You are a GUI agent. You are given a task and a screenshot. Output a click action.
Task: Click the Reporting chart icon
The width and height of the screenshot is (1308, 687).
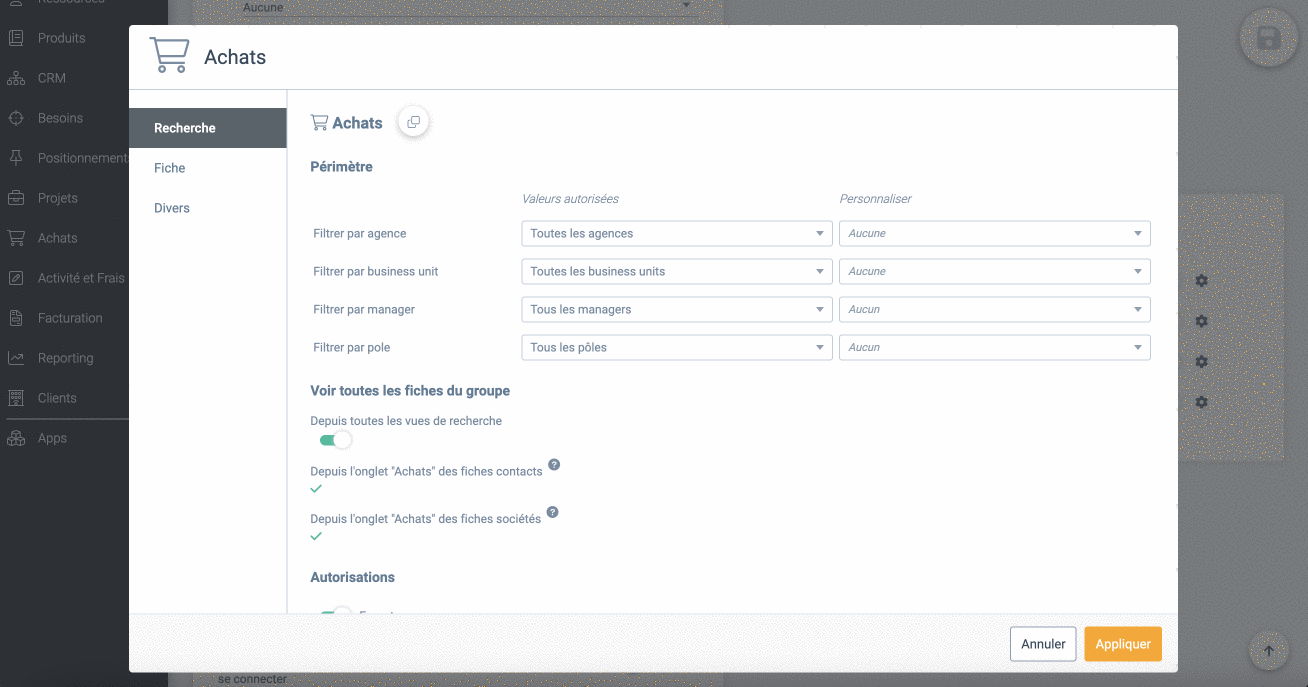[x=16, y=358]
